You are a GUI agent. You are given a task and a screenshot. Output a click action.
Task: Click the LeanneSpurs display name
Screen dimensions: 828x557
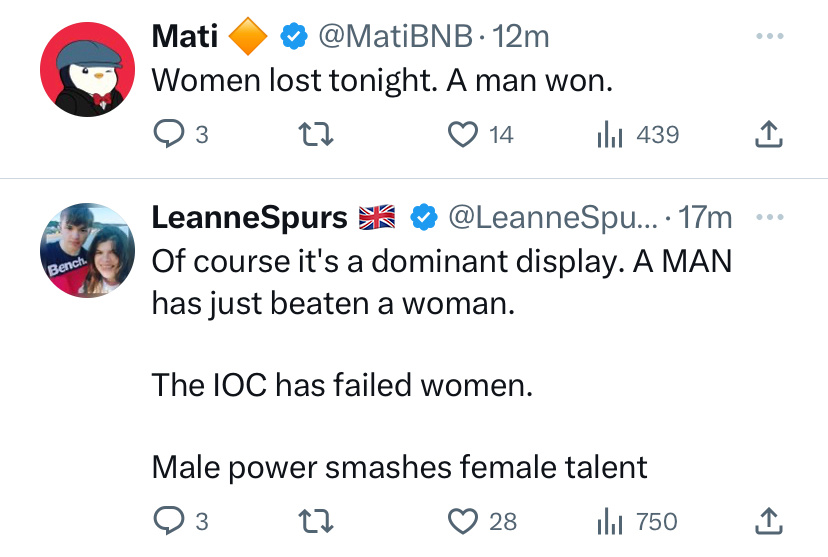pos(249,217)
